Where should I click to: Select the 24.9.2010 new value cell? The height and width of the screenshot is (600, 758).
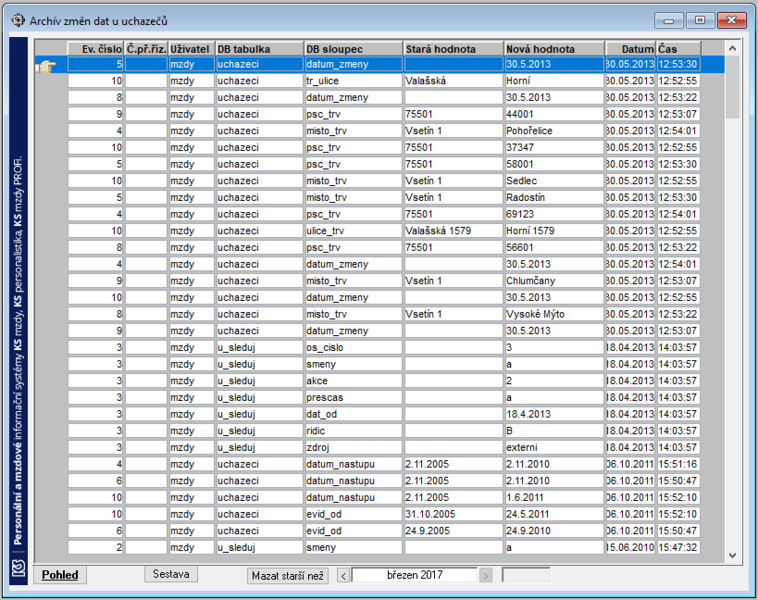coord(554,531)
